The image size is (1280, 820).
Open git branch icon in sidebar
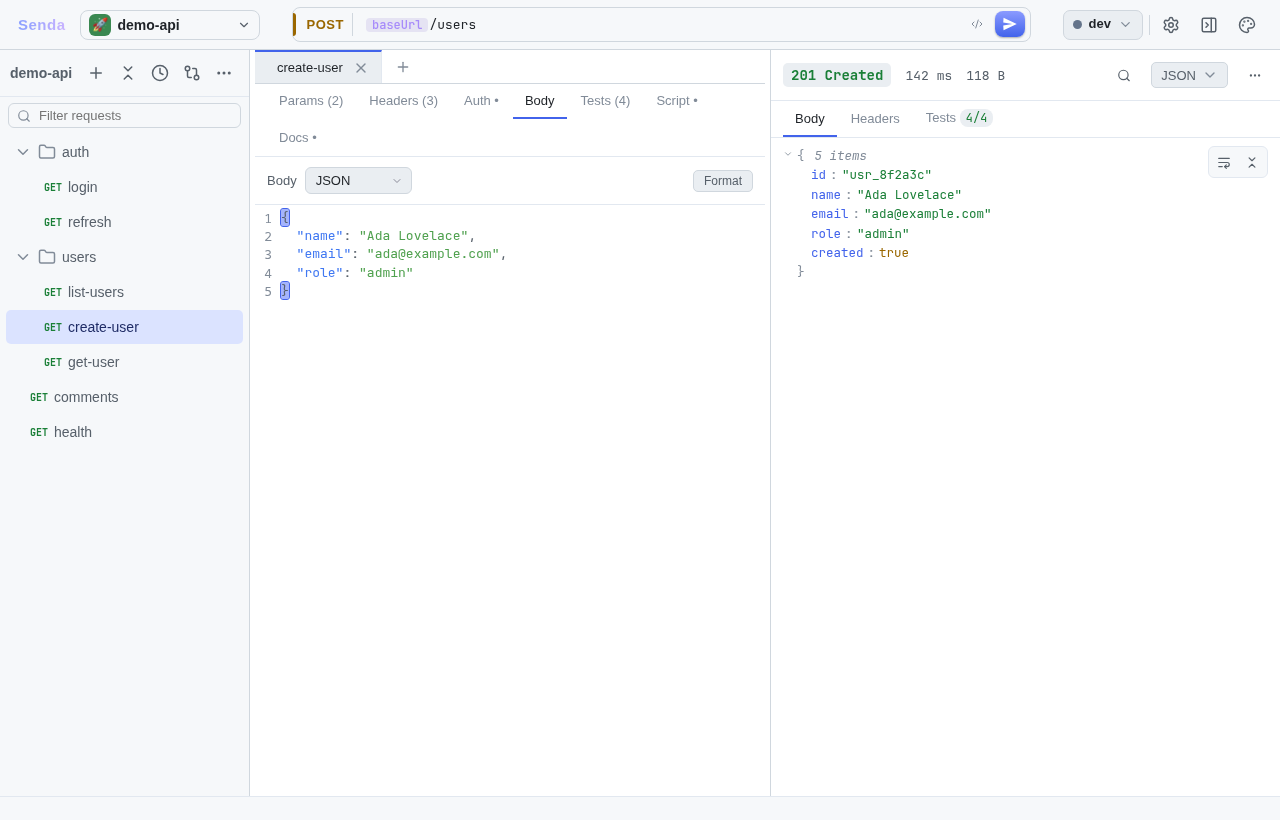192,73
